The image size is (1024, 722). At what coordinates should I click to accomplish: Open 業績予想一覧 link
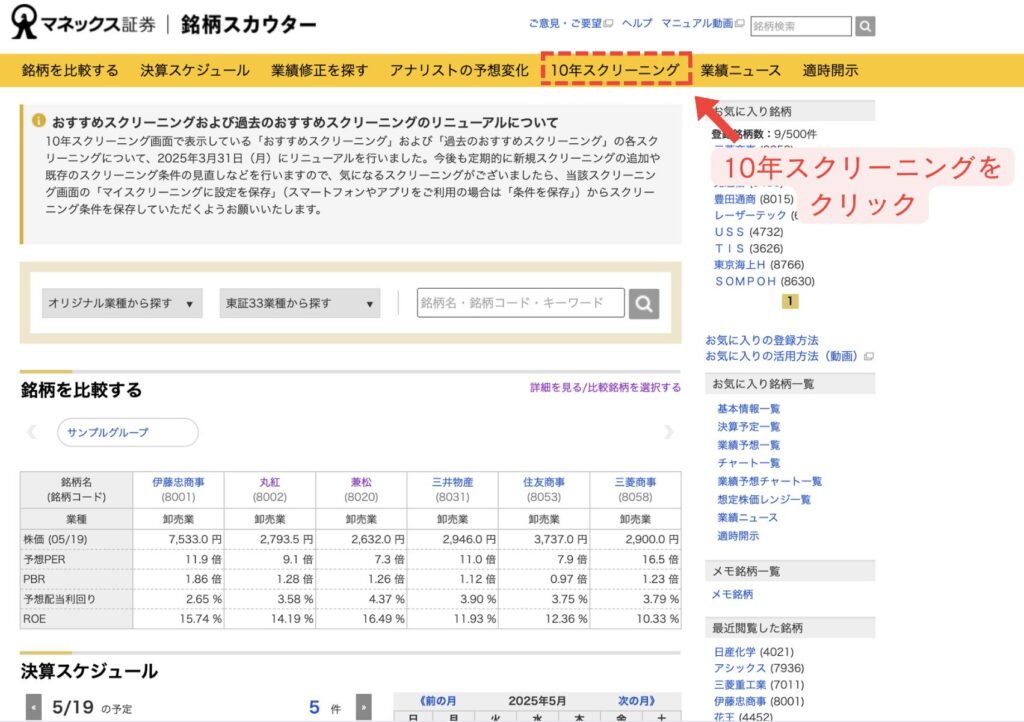[748, 445]
